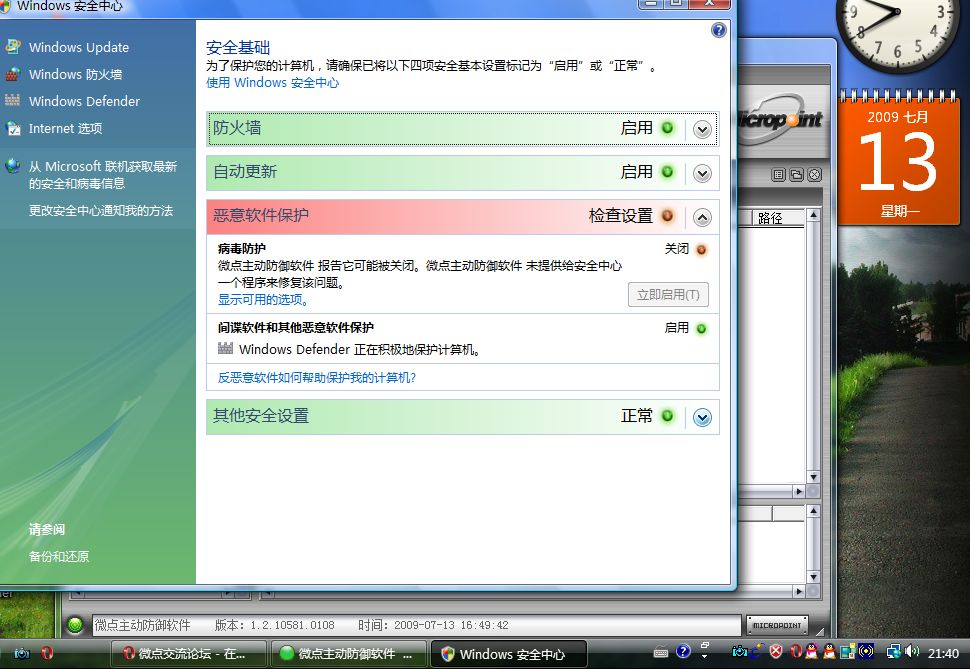
Task: Click the Windows Defender sidebar icon
Action: pyautogui.click(x=12, y=100)
